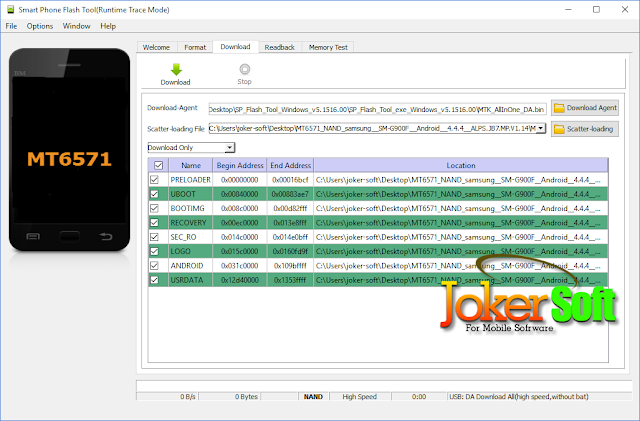This screenshot has width=640, height=421.
Task: Click begin address 0x014c0000
Action: (x=240, y=237)
